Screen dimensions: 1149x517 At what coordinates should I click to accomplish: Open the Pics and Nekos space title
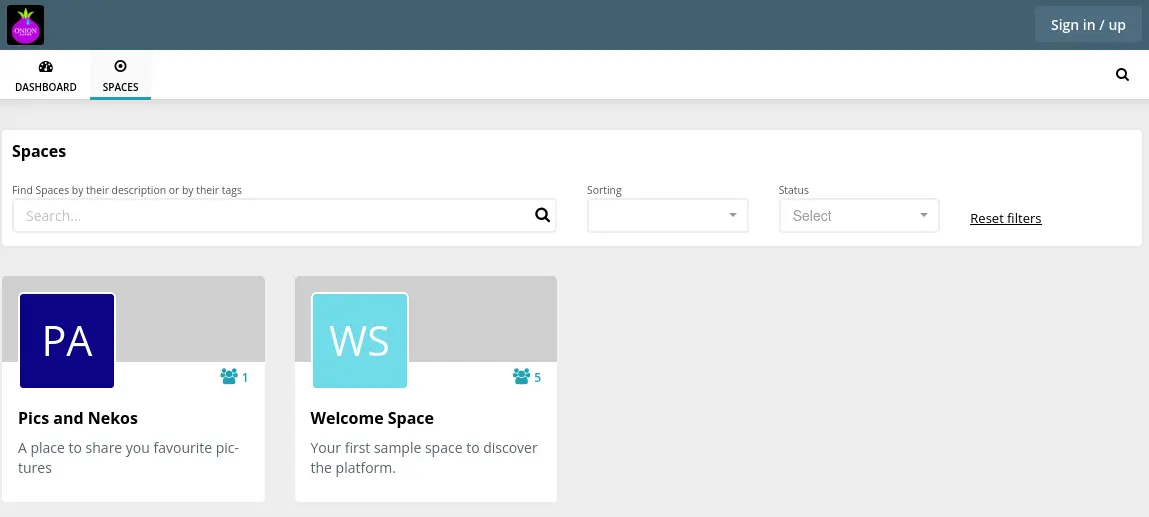78,418
